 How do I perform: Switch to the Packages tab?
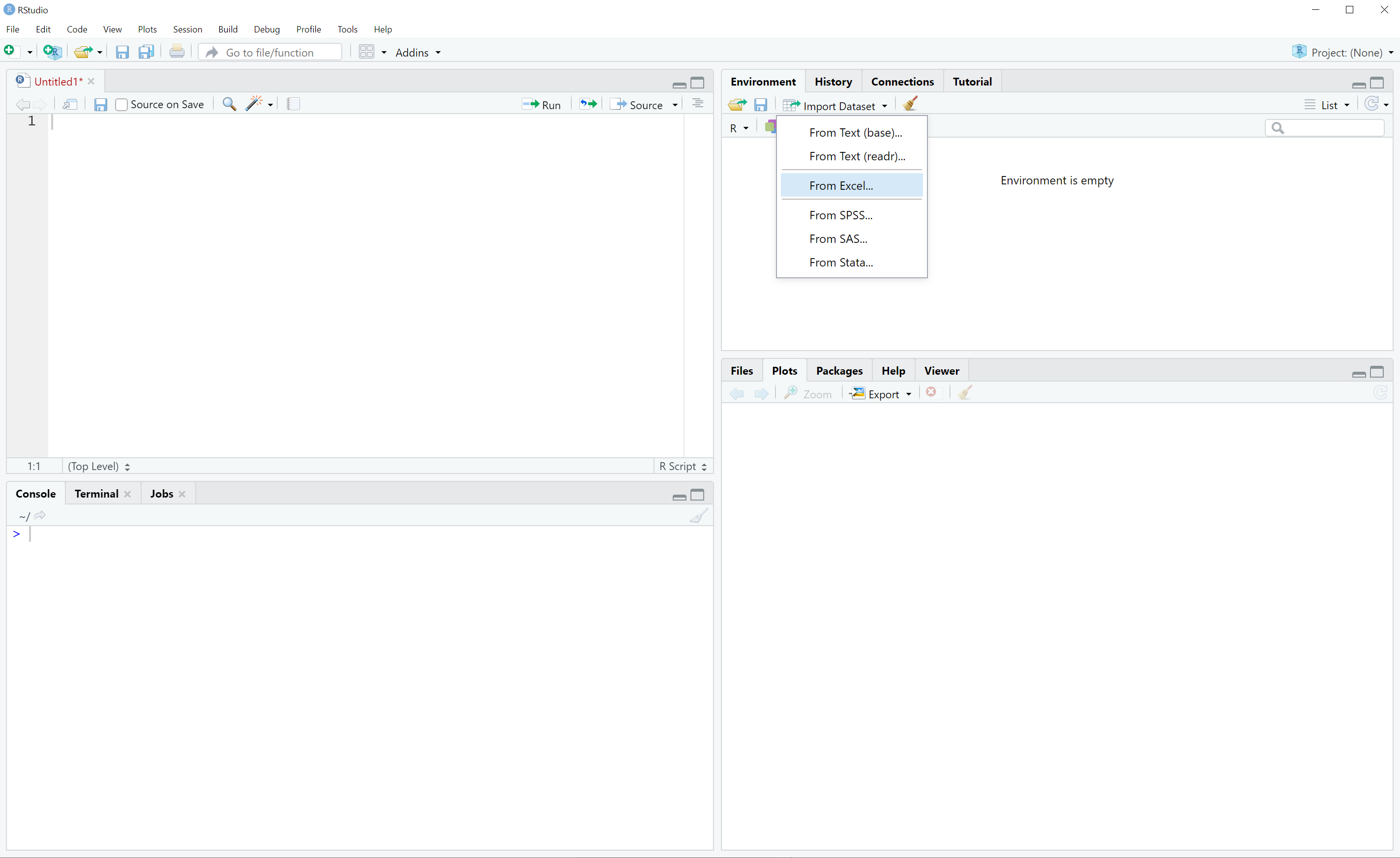click(838, 370)
